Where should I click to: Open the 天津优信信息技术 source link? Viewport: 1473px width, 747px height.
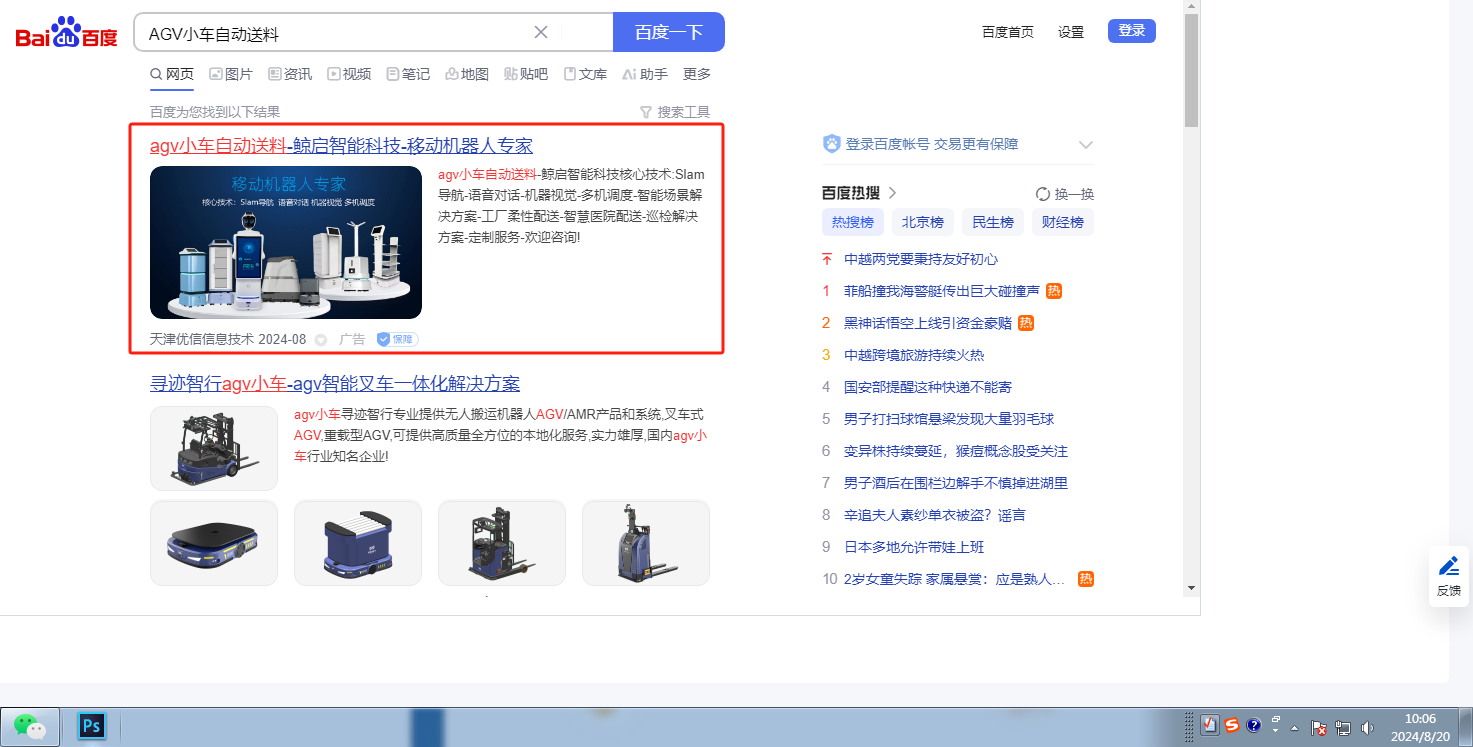[202, 339]
